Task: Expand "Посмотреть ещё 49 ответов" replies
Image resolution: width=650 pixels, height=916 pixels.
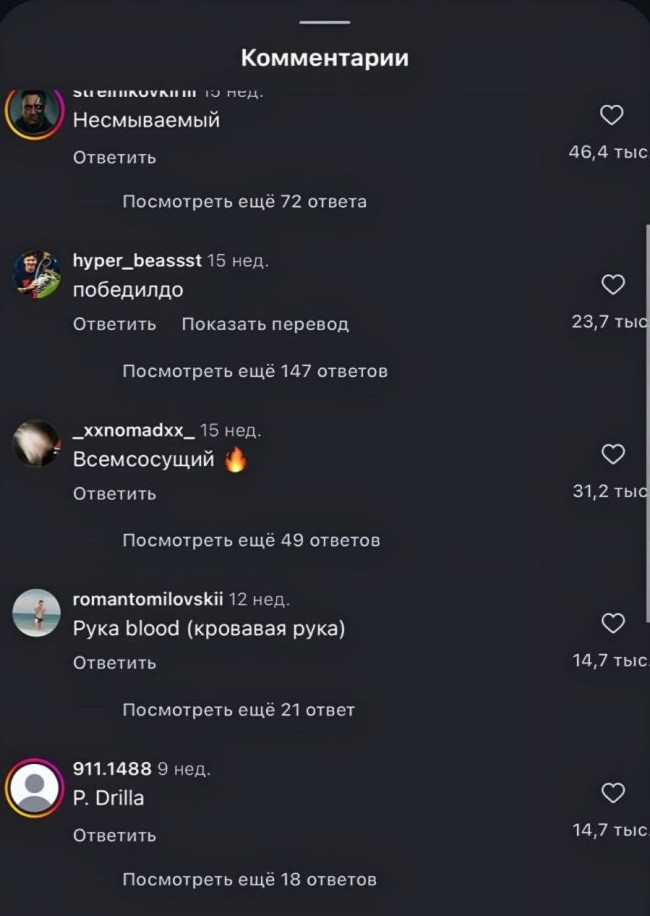Action: tap(251, 540)
